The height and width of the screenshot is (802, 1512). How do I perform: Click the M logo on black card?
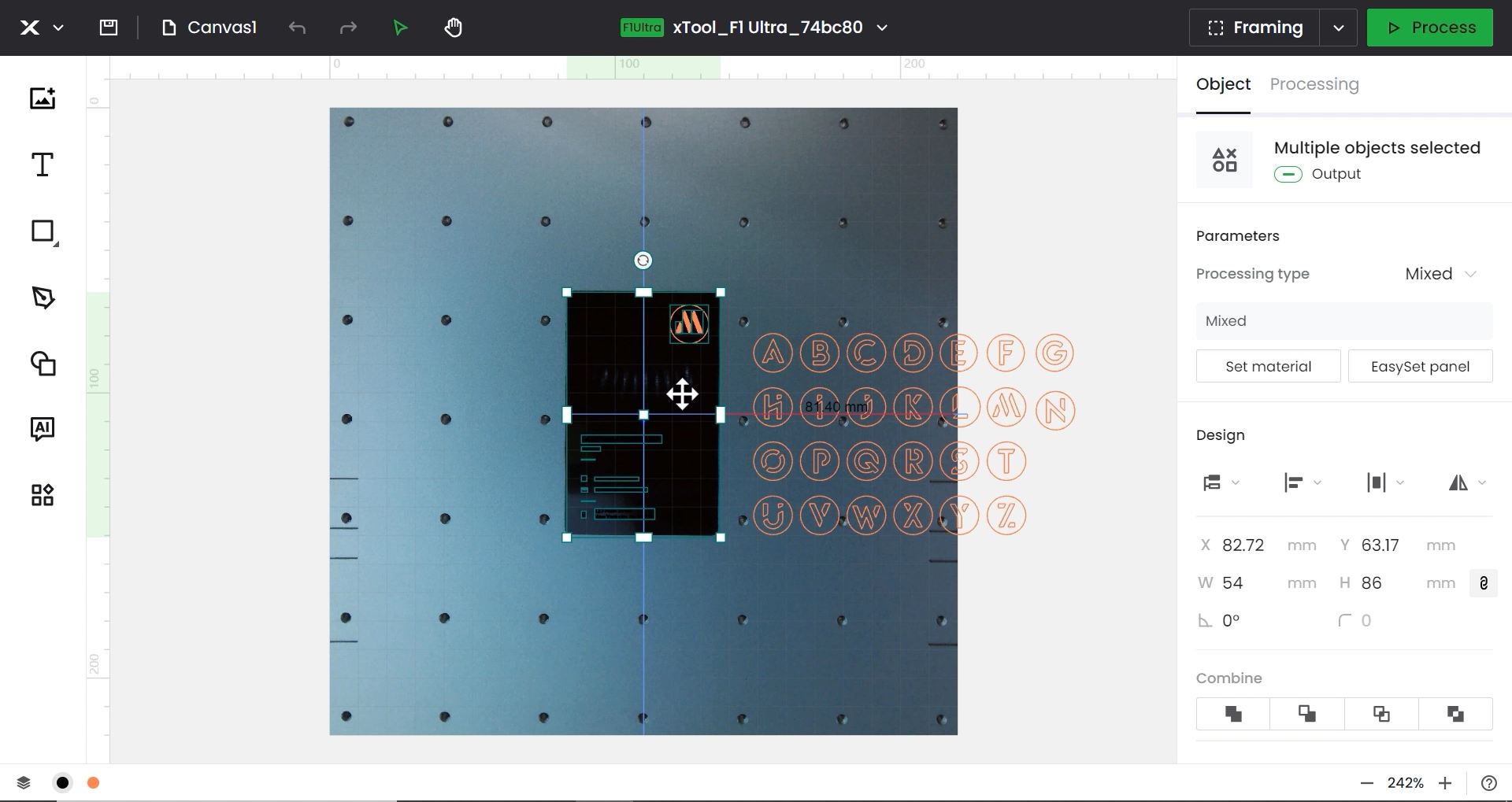689,323
